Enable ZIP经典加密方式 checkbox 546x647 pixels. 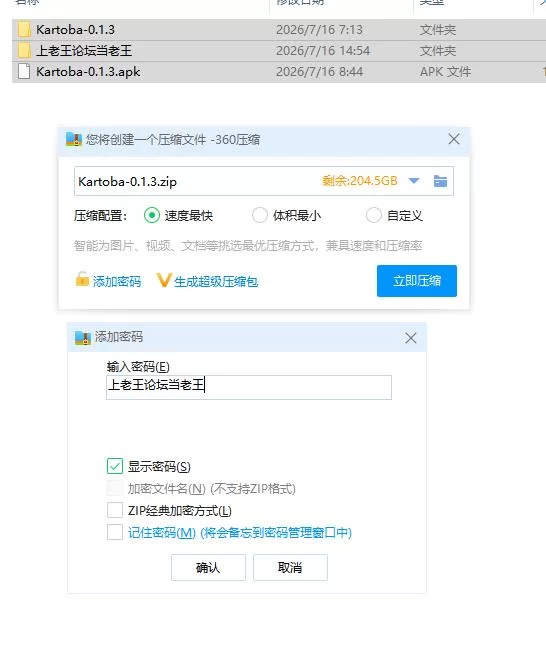(115, 510)
